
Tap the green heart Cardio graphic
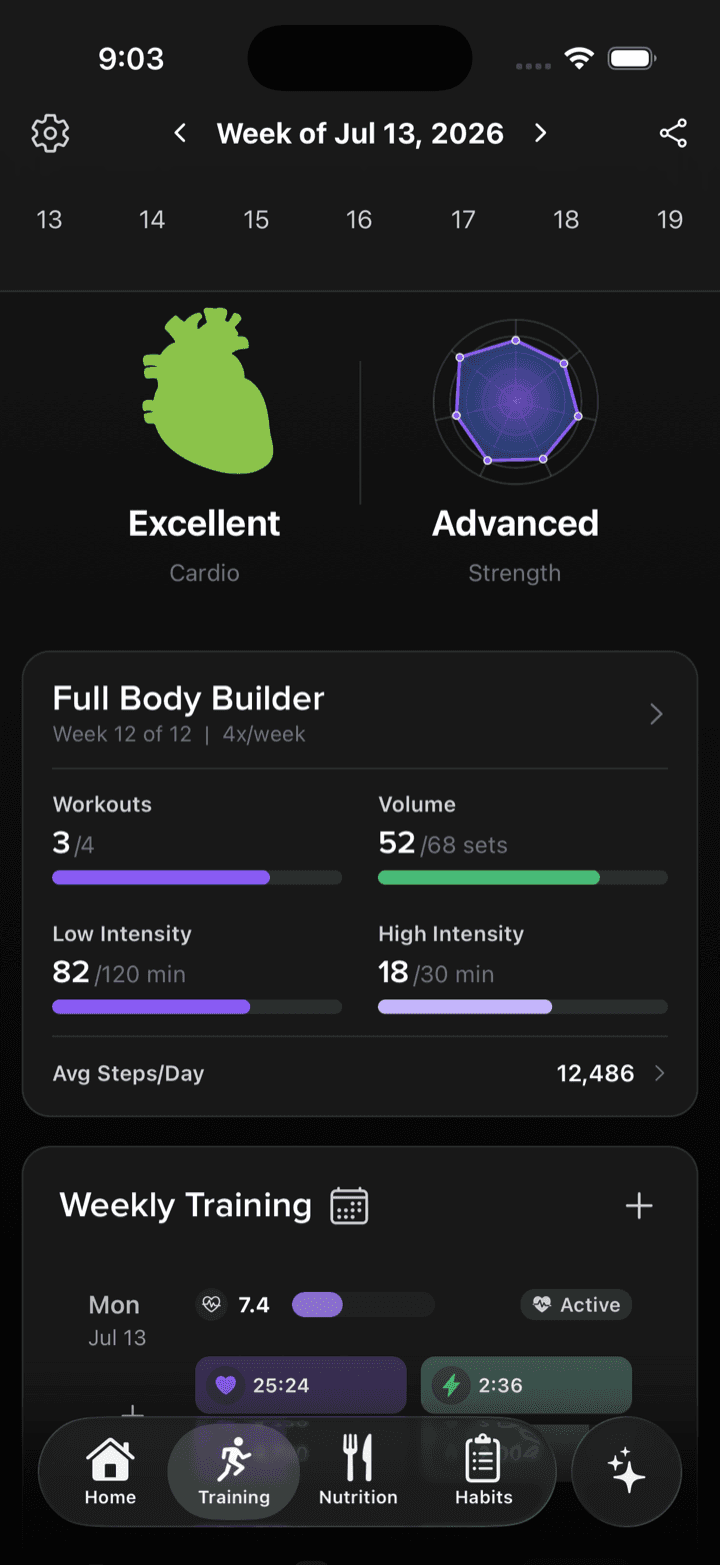pos(207,391)
